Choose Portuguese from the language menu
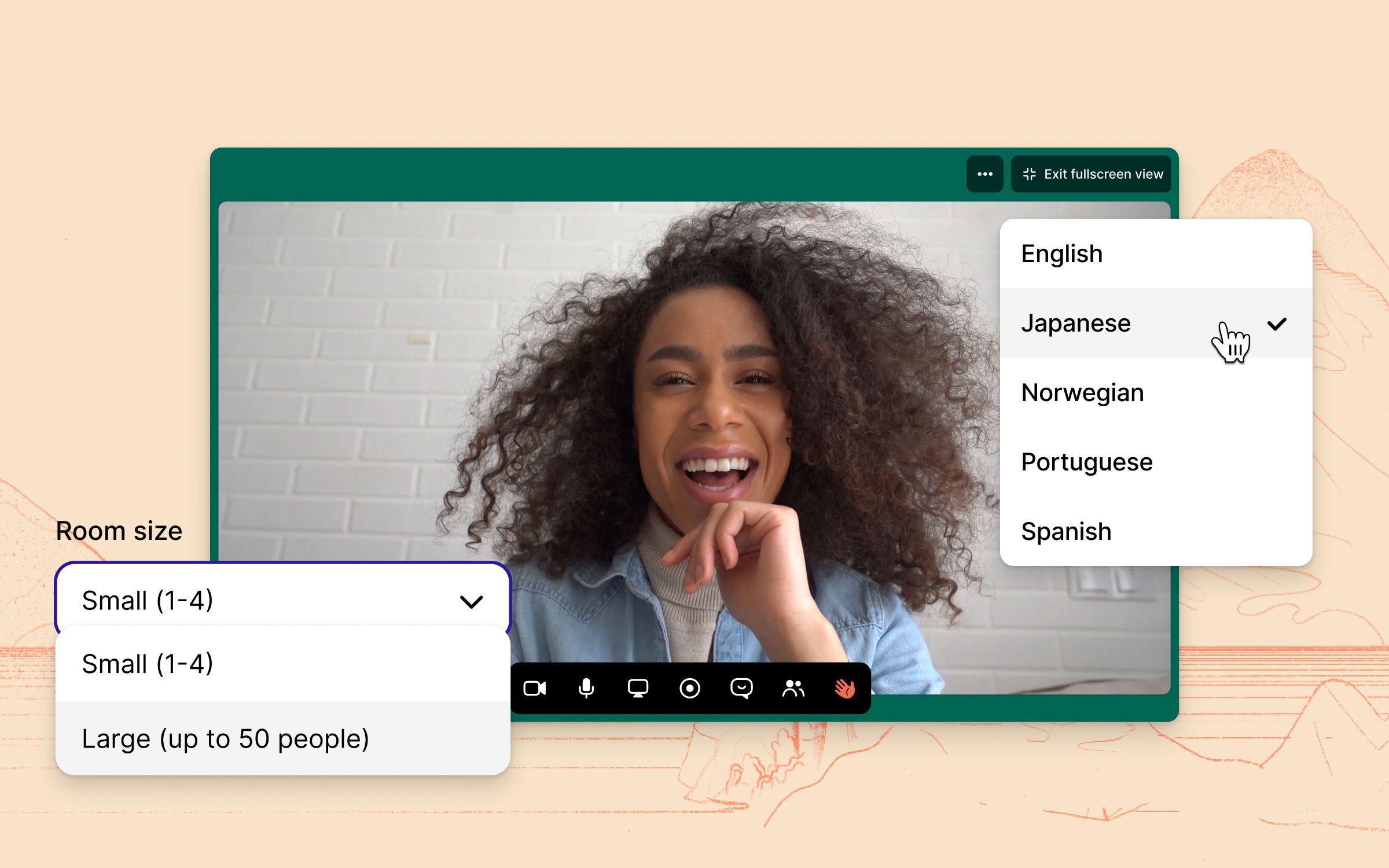Viewport: 1389px width, 868px height. (1087, 461)
